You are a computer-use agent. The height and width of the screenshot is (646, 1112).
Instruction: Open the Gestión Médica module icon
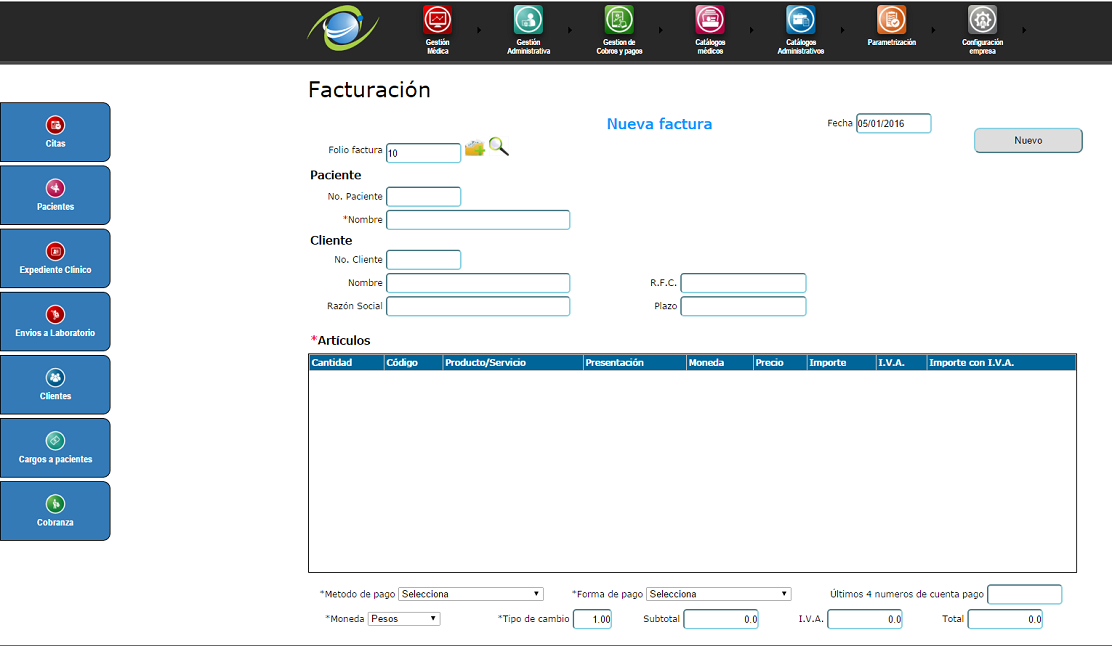pos(437,20)
